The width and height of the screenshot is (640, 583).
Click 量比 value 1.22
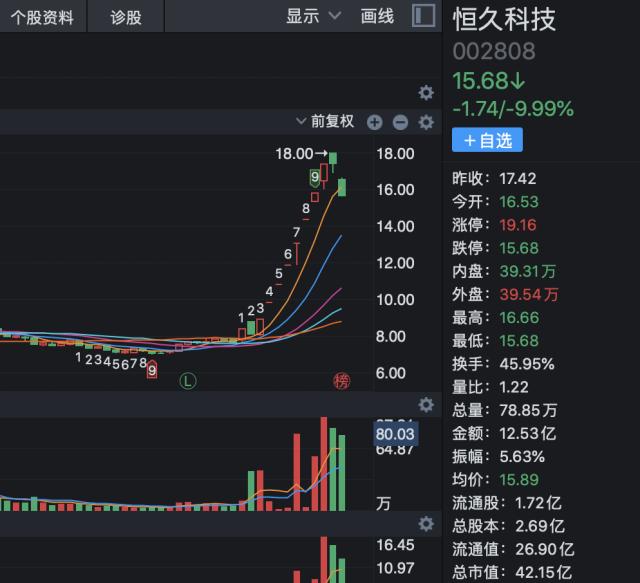pos(514,387)
